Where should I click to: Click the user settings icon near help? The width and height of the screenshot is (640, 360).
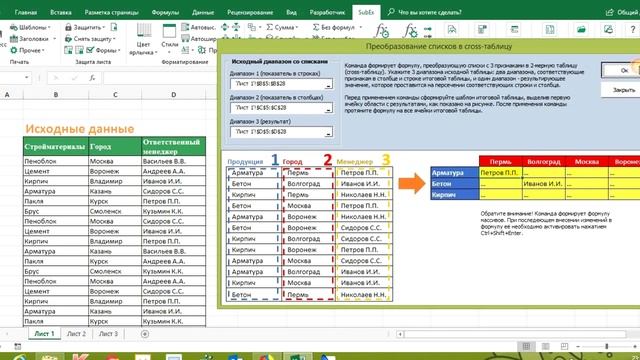coord(608,29)
